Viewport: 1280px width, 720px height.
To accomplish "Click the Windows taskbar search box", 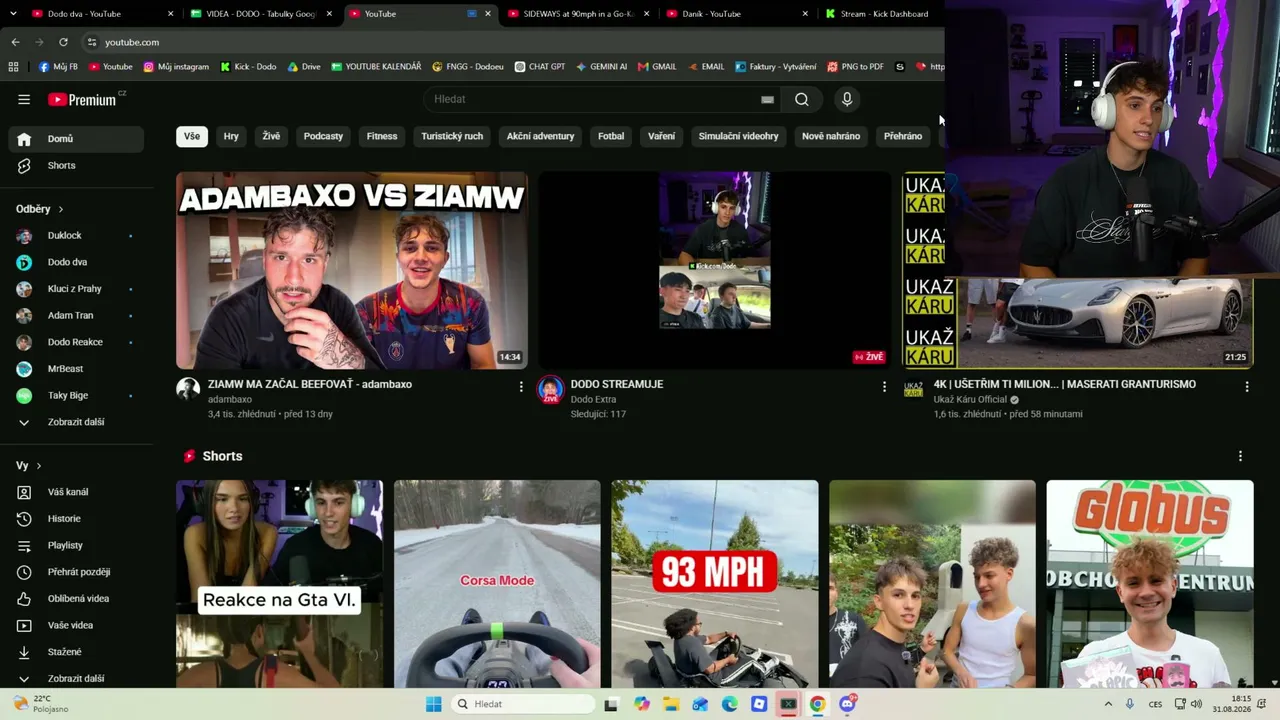I will 523,704.
